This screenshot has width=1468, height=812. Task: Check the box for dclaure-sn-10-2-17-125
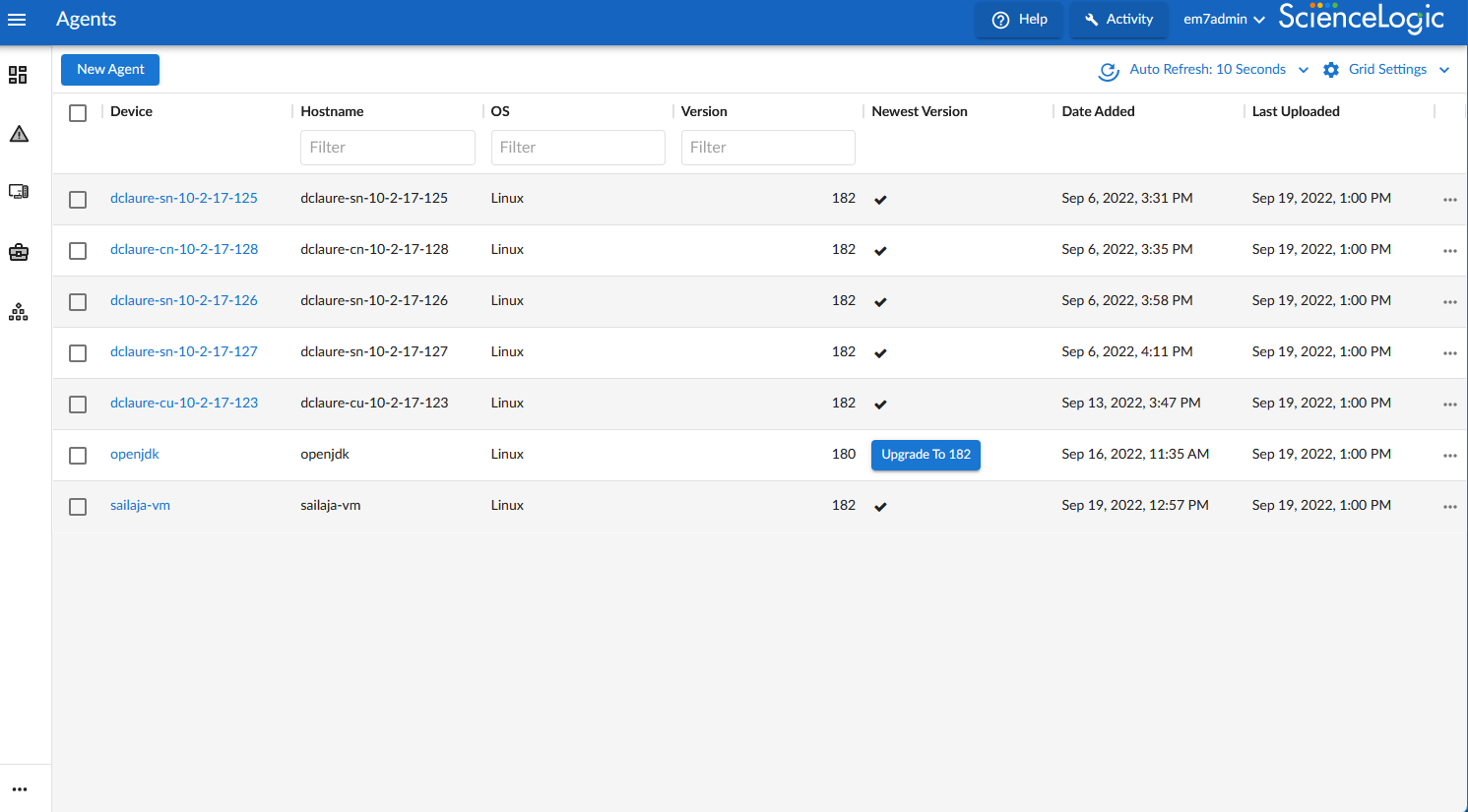coord(78,200)
